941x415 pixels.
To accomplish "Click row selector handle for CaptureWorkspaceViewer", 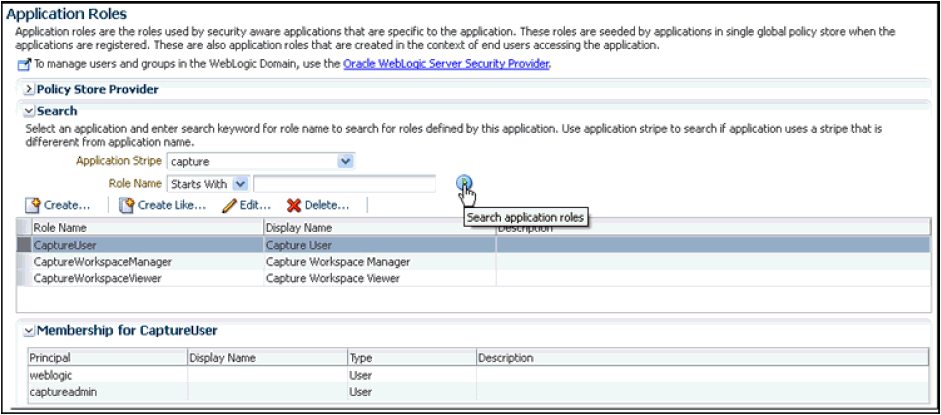I will tap(24, 278).
